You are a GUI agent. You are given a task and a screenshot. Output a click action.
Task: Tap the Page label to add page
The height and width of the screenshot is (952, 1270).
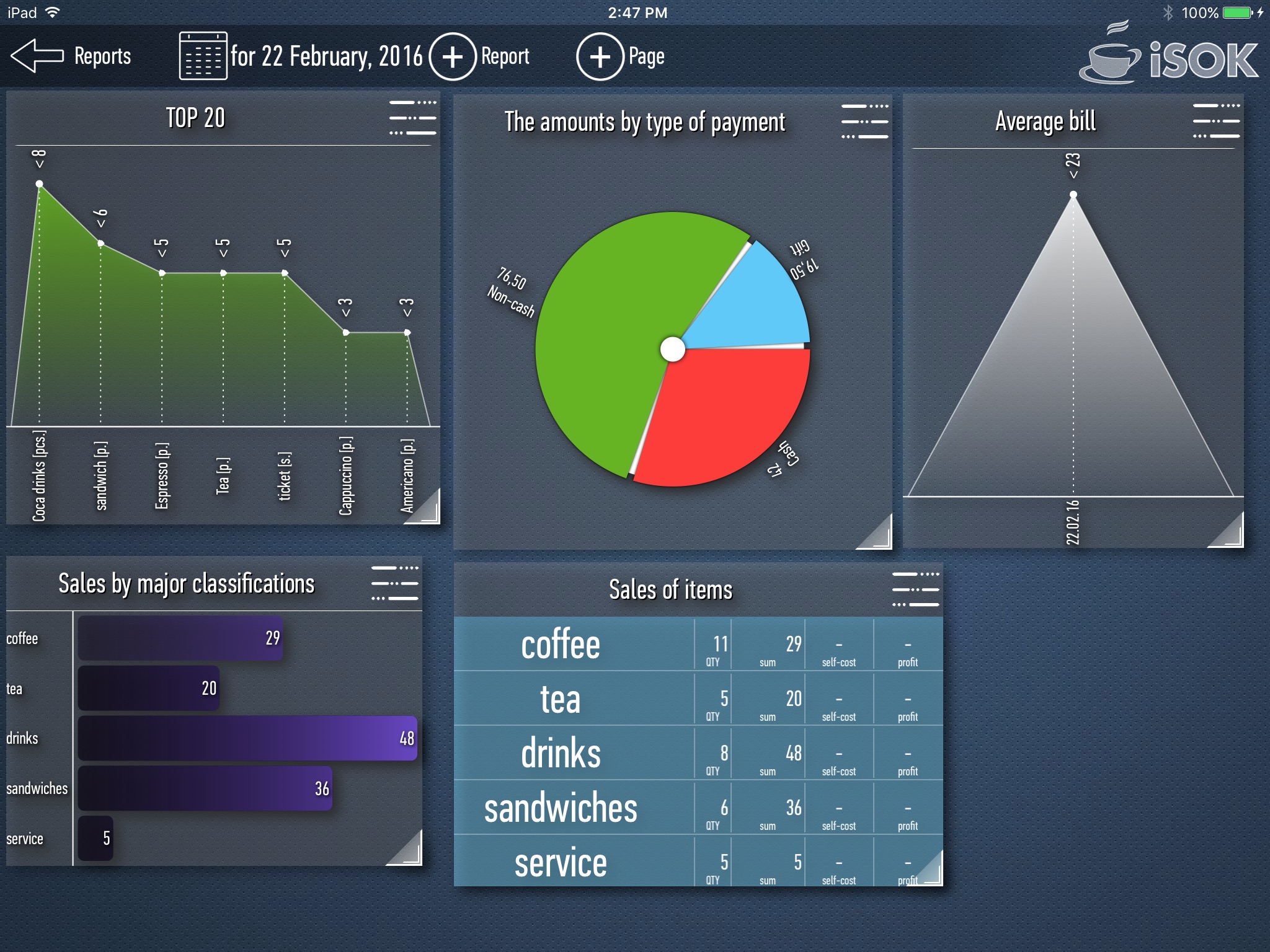(x=647, y=56)
